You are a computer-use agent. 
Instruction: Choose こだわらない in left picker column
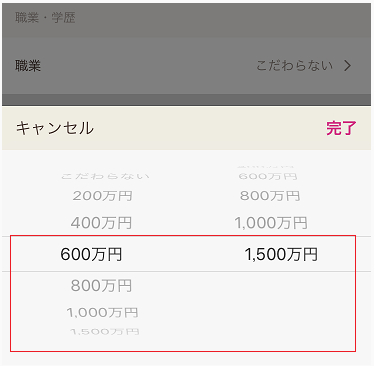[105, 176]
